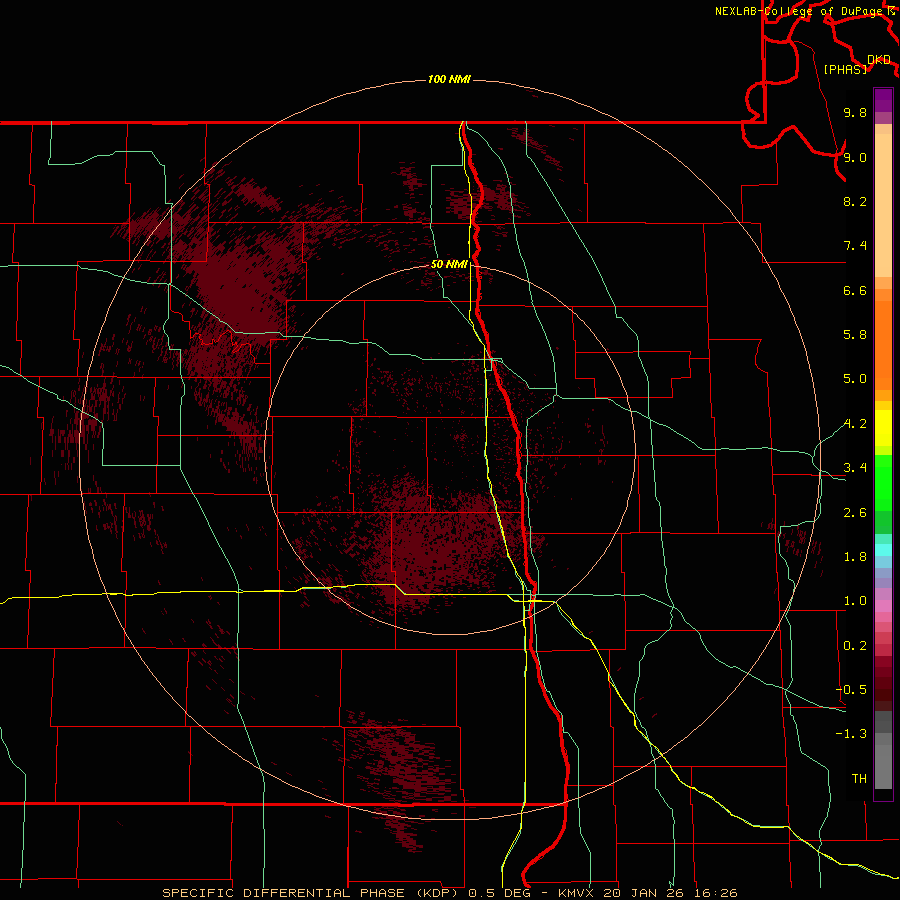Click the orange segment of the color bar
Screen dimensions: 900x900
883,345
